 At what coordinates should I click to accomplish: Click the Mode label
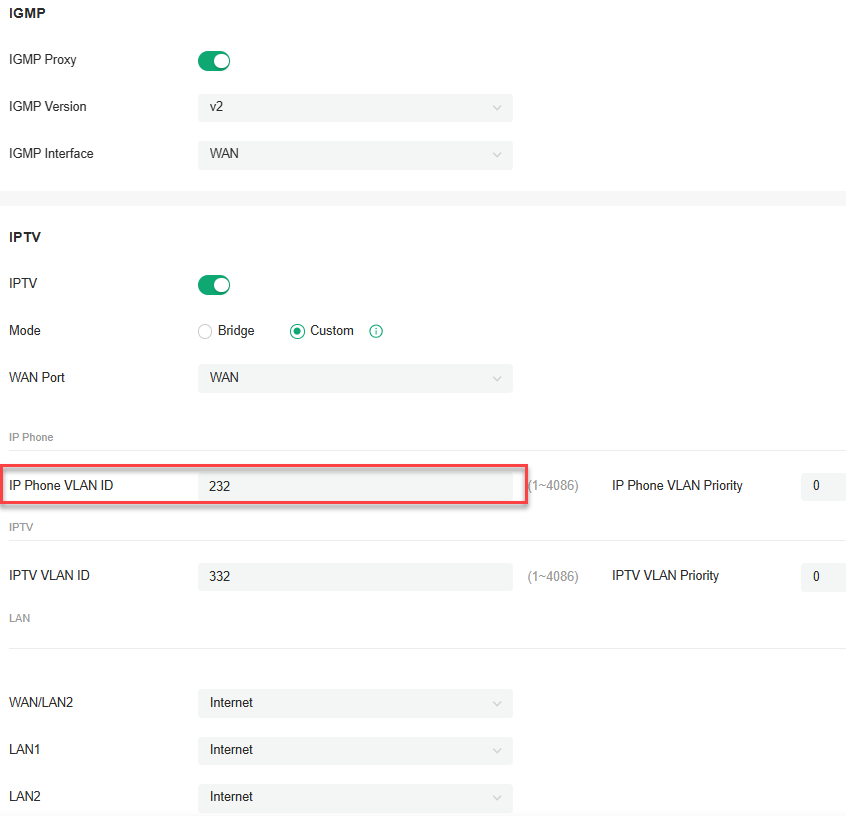tap(25, 330)
